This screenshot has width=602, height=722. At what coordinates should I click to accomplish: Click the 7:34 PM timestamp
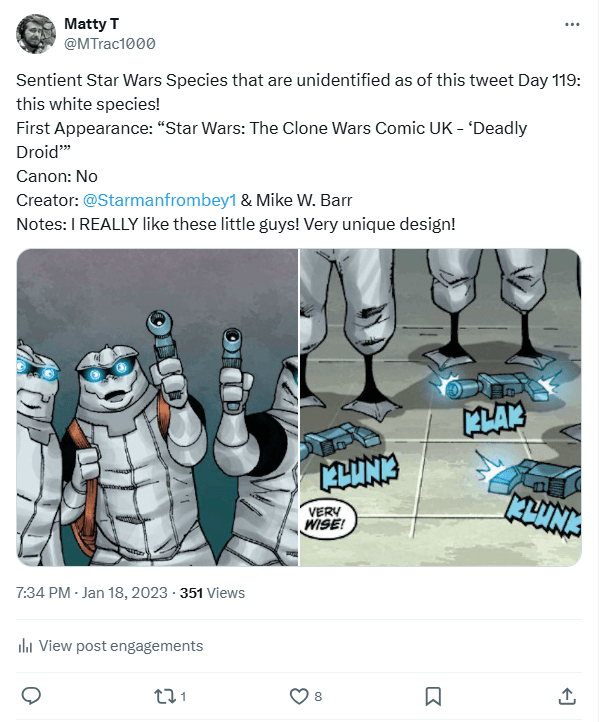coord(44,592)
